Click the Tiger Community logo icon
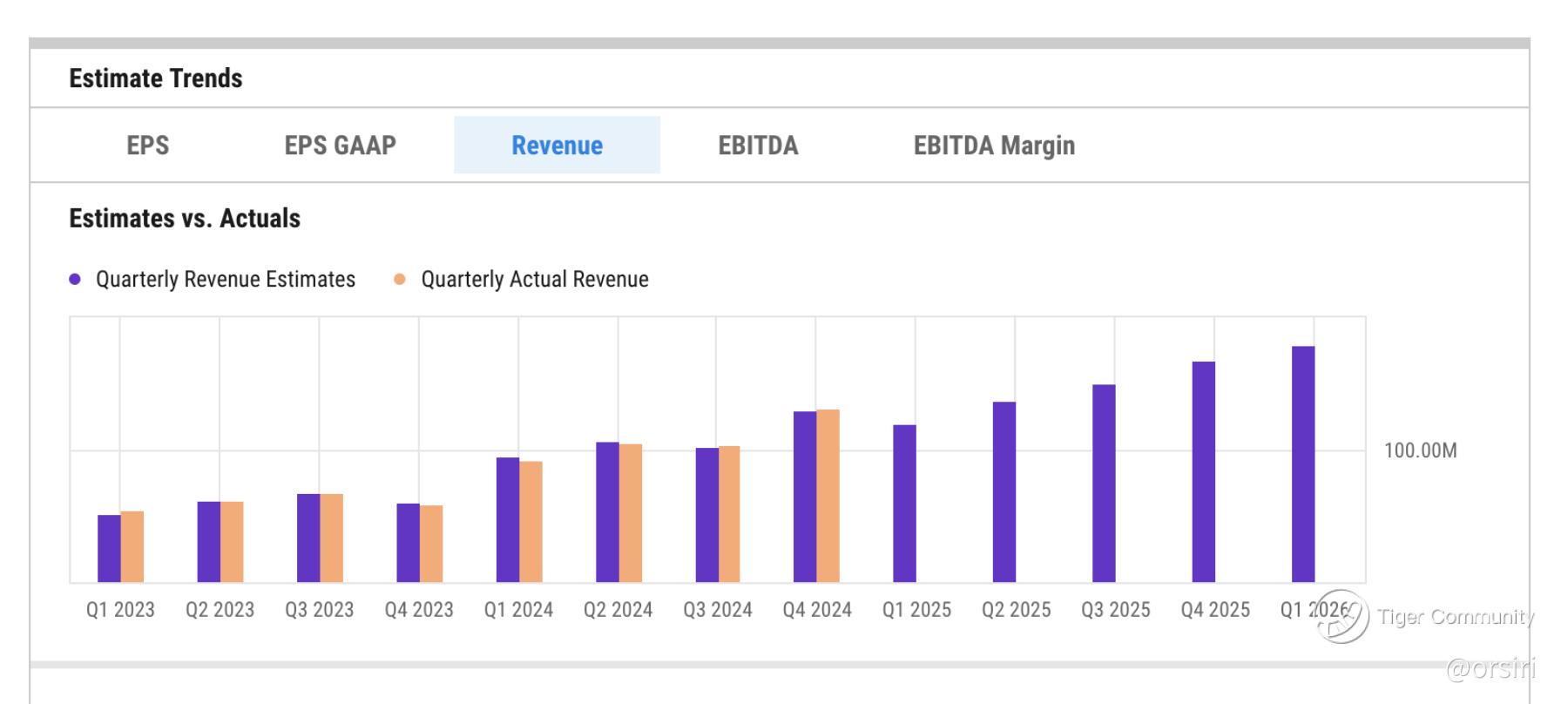Screen dimensions: 1568x704 pyautogui.click(x=1342, y=617)
